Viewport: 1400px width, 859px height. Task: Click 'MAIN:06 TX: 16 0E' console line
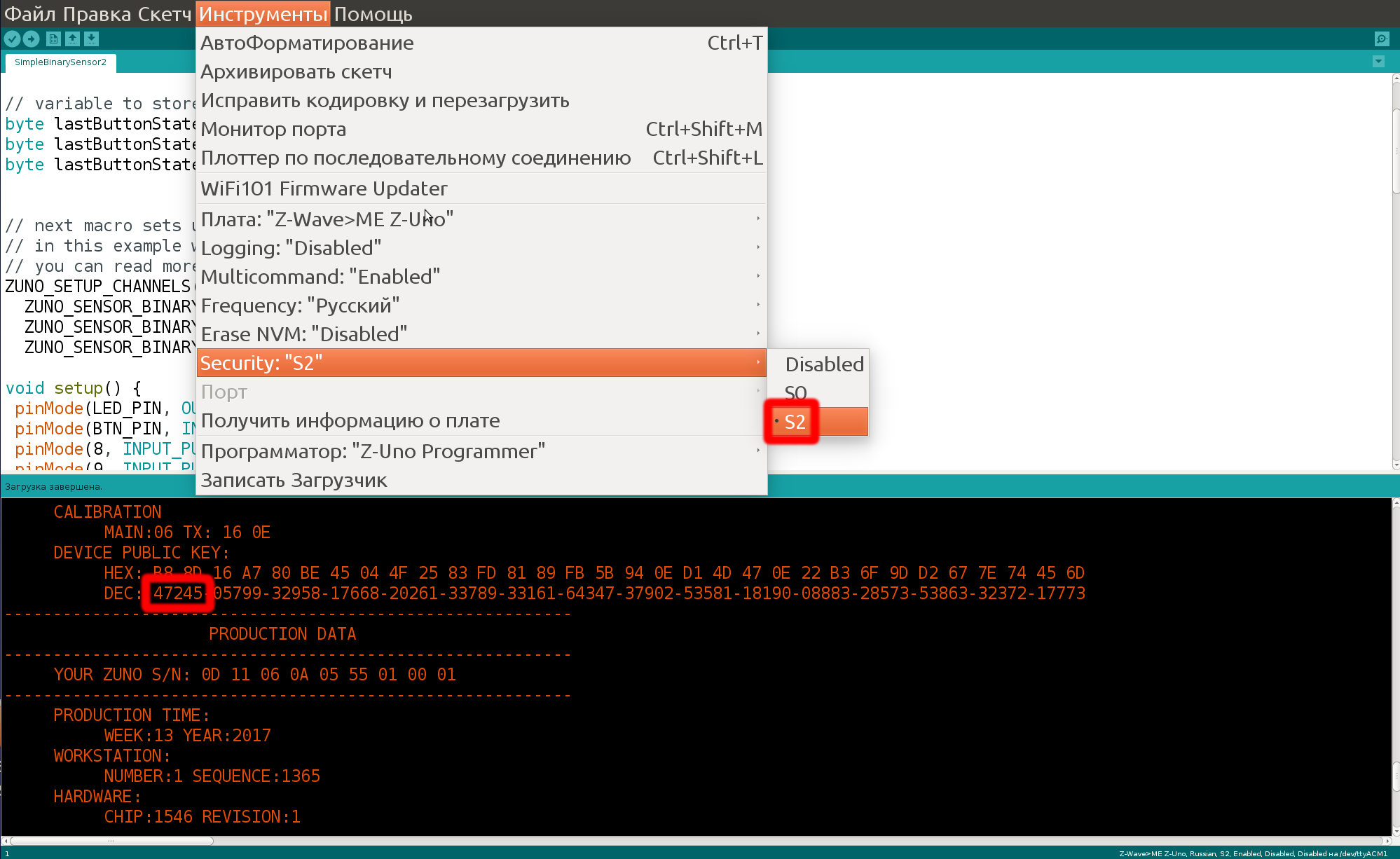[x=187, y=532]
